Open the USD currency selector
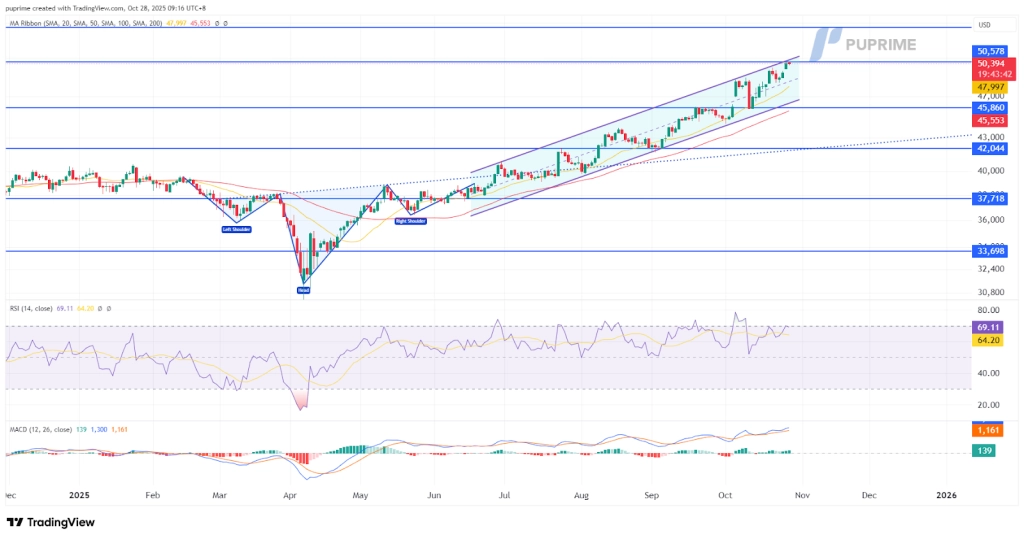 tap(984, 25)
